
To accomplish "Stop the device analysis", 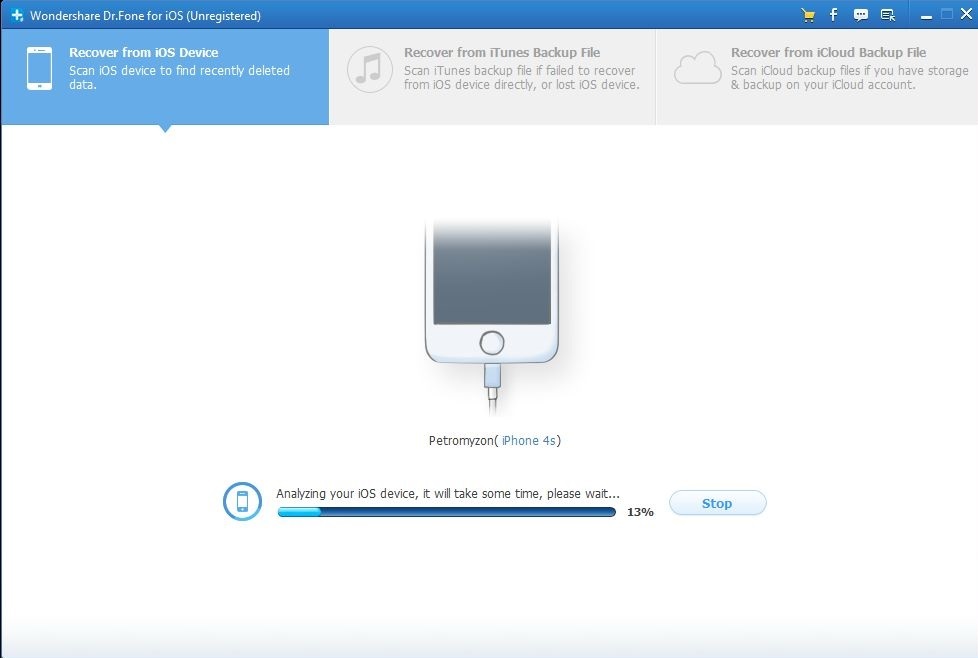I will 717,503.
